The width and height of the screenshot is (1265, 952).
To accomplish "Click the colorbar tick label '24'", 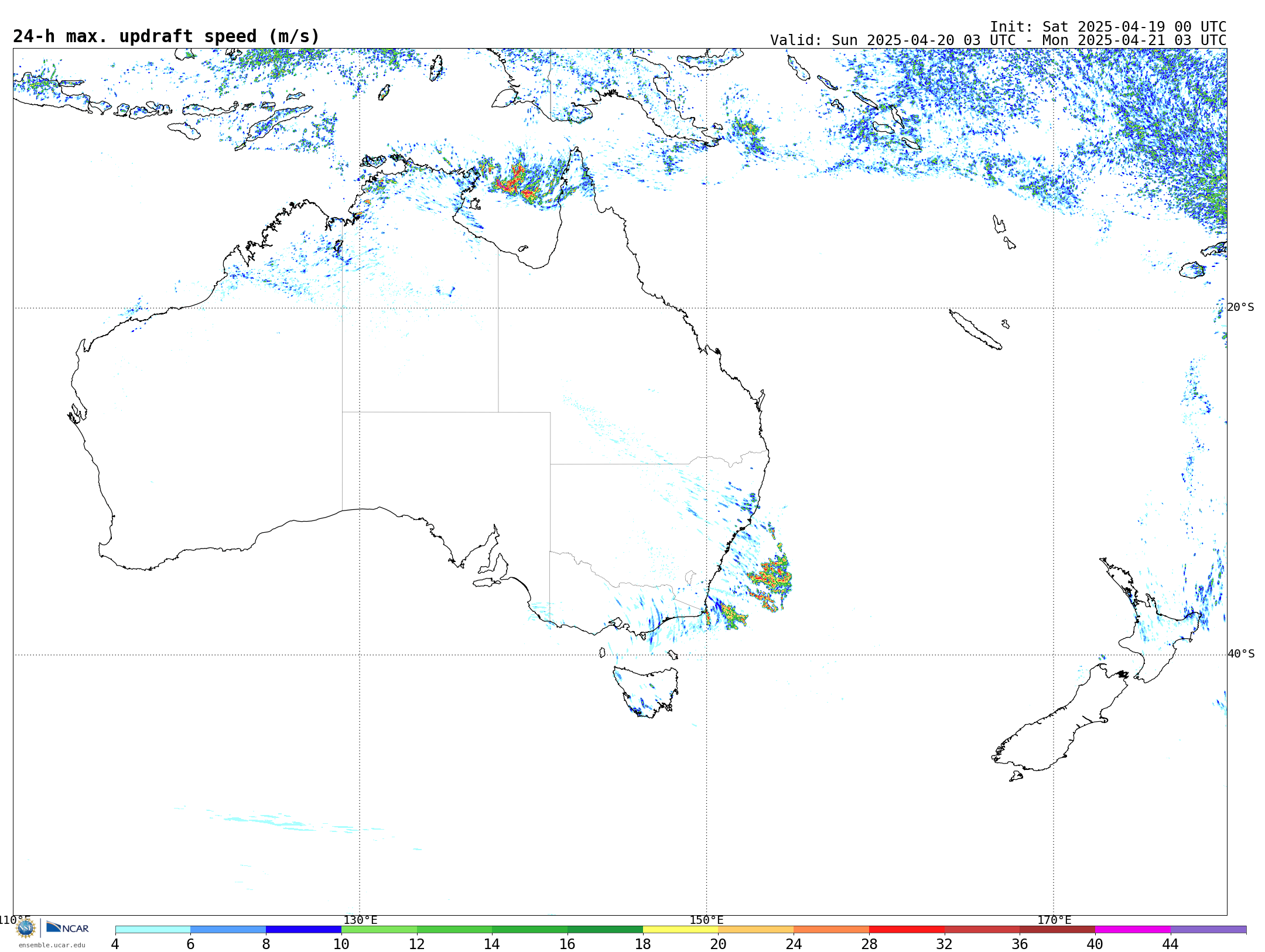I will (x=794, y=944).
